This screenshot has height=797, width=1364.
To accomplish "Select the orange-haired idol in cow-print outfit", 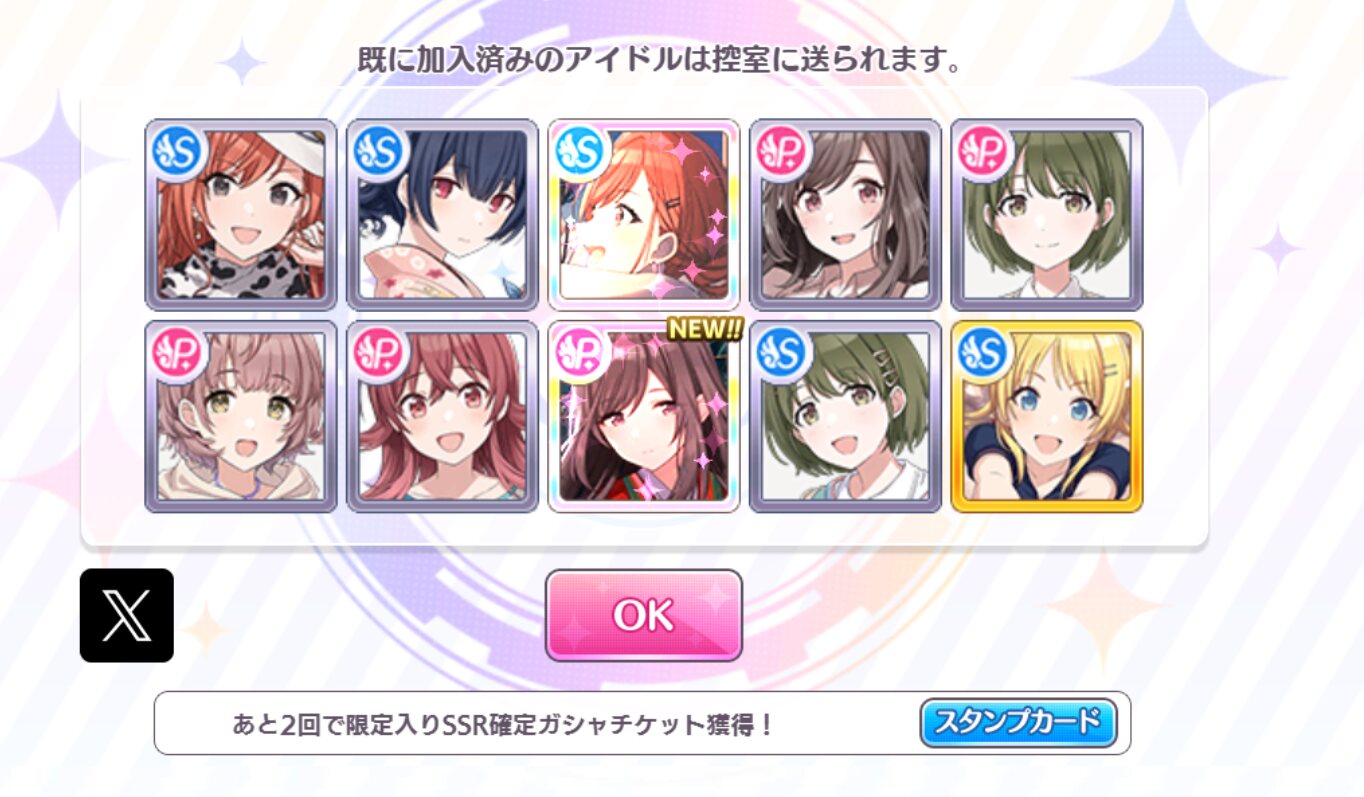I will click(x=241, y=215).
